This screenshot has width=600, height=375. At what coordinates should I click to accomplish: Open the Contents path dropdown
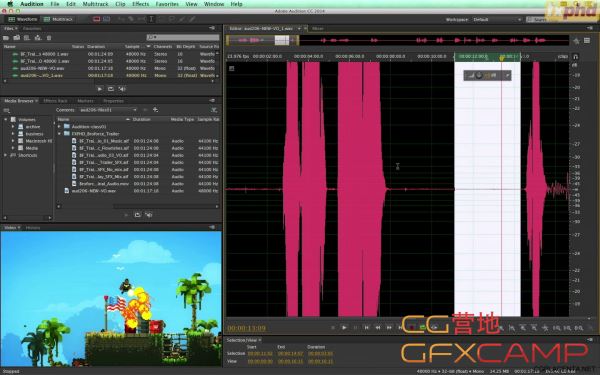pyautogui.click(x=108, y=110)
